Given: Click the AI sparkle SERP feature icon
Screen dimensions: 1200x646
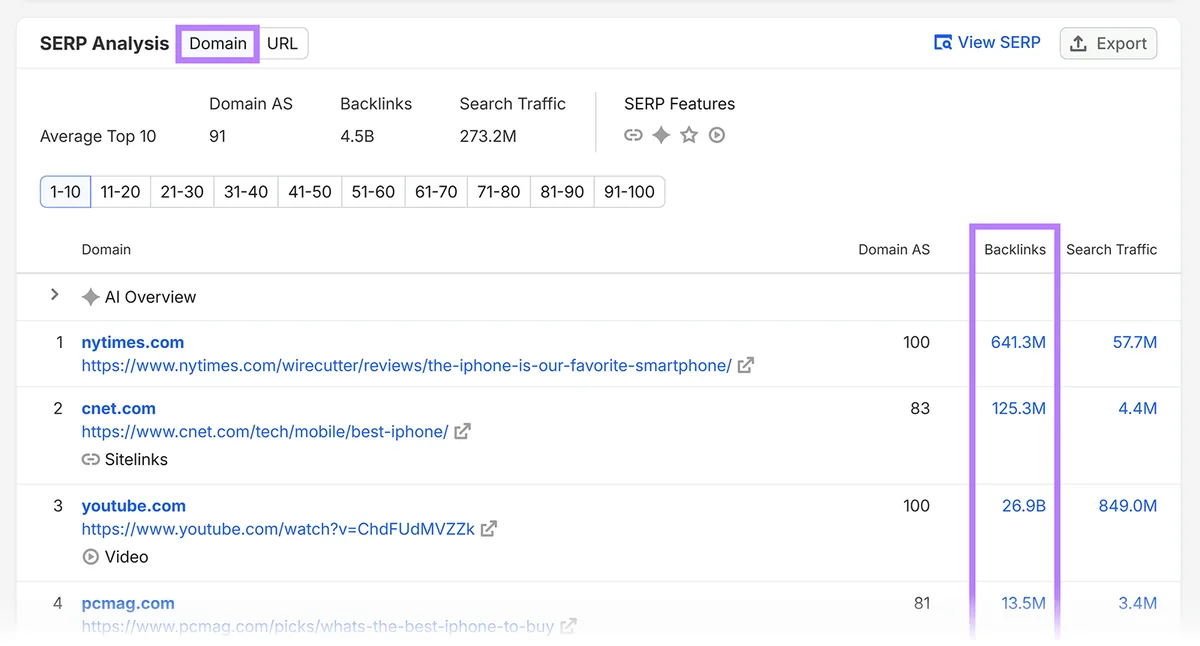Looking at the screenshot, I should (661, 135).
